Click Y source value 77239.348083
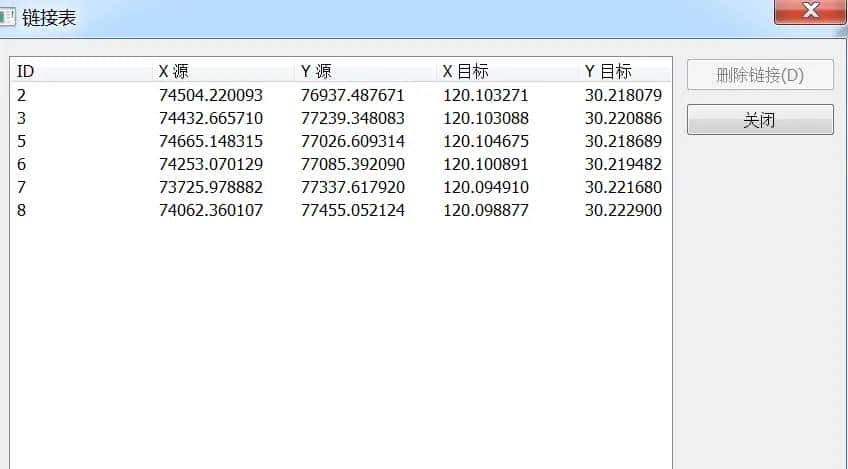 [353, 118]
